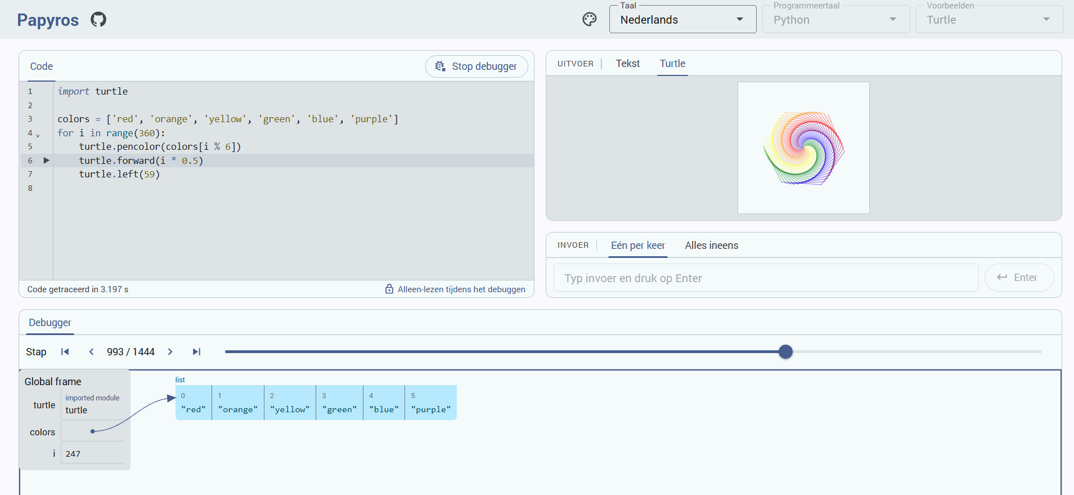The height and width of the screenshot is (495, 1074).
Task: Collapse the for loop fold at line 4
Action: click(38, 134)
